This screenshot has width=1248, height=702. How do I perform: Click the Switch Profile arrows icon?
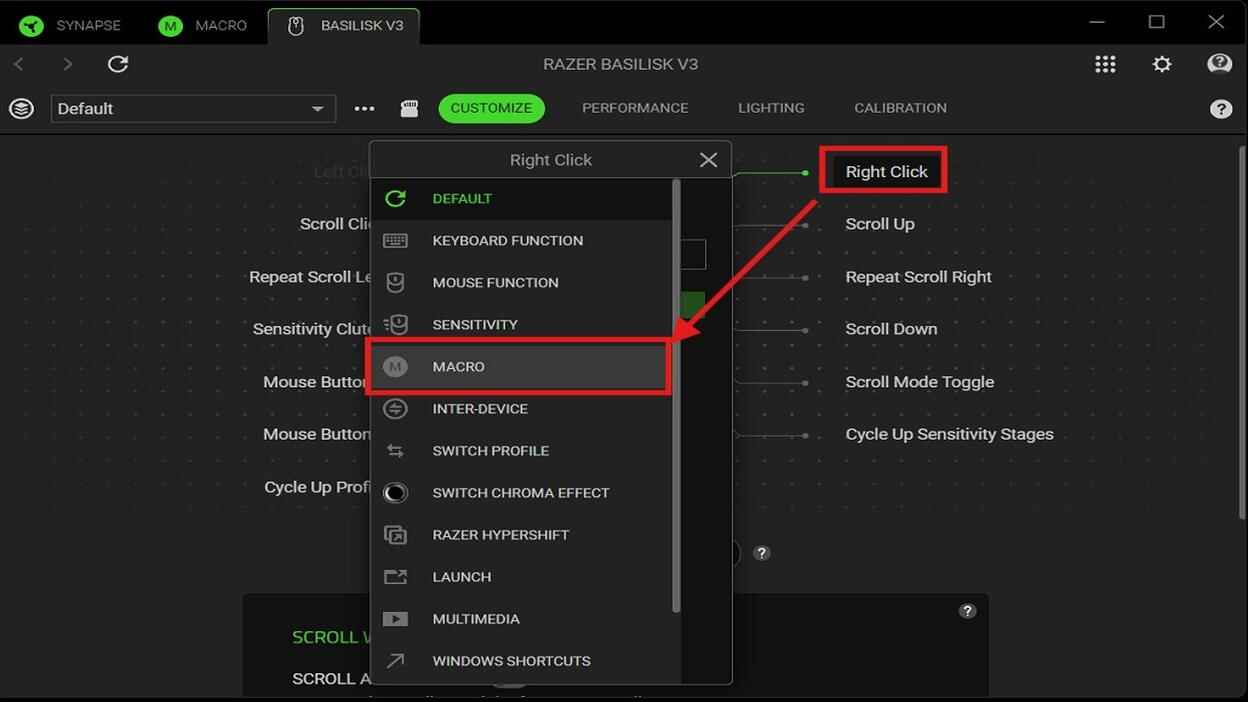pyautogui.click(x=396, y=451)
